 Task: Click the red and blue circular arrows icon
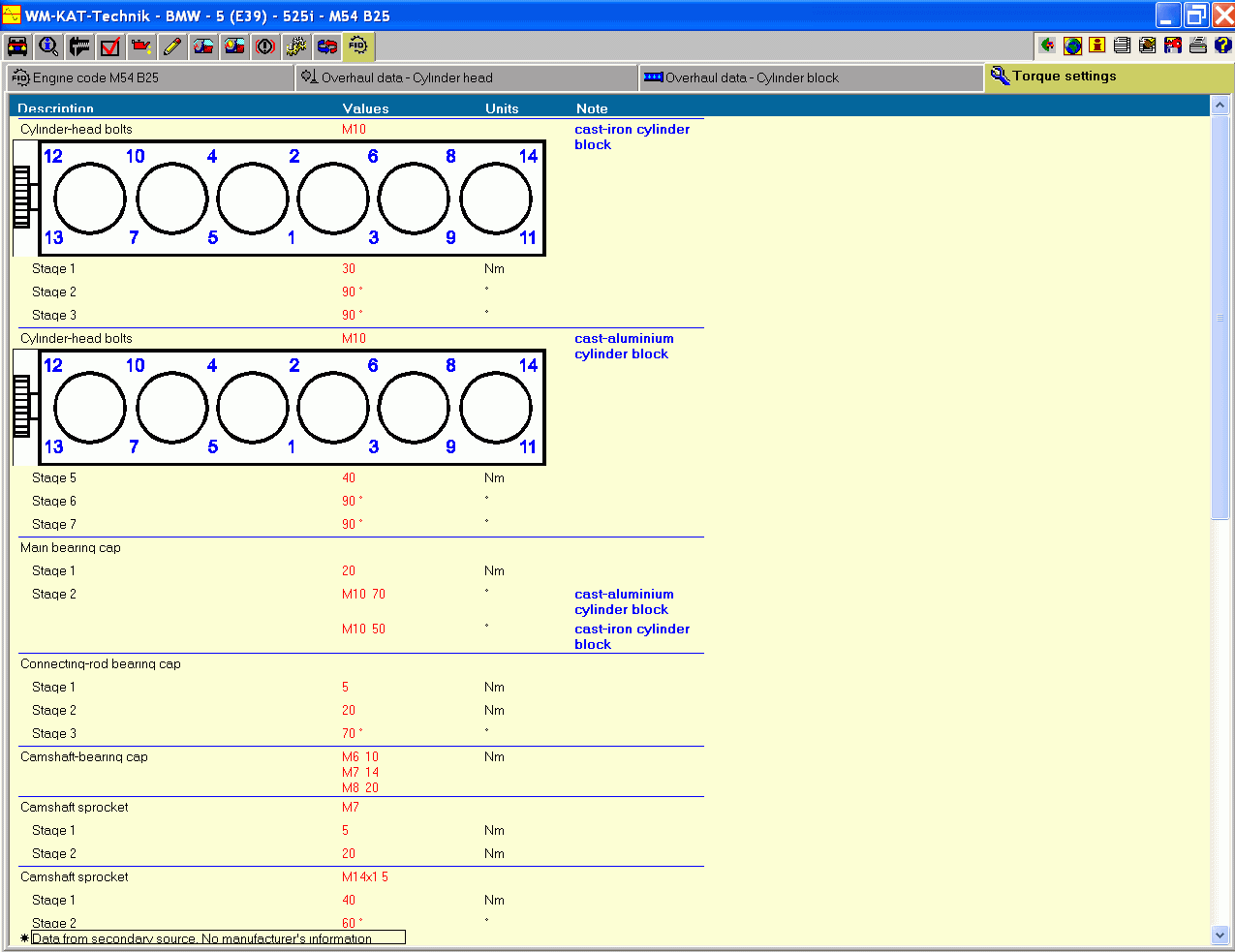327,46
